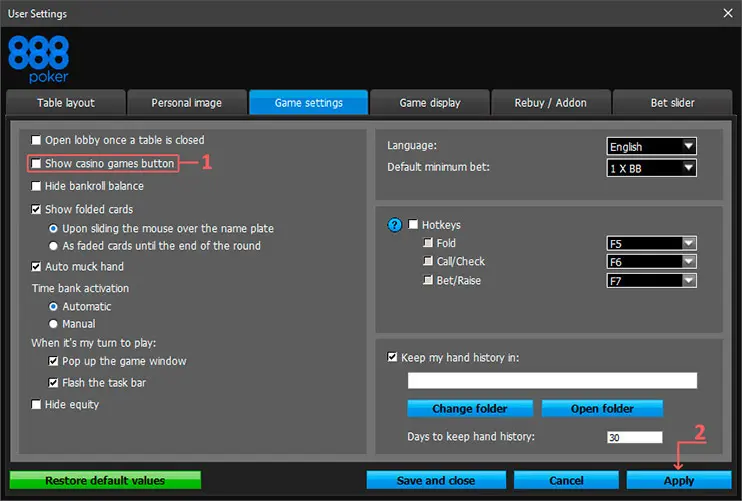The height and width of the screenshot is (501, 742).
Task: Click the hotkeys help question mark icon
Action: 394,225
